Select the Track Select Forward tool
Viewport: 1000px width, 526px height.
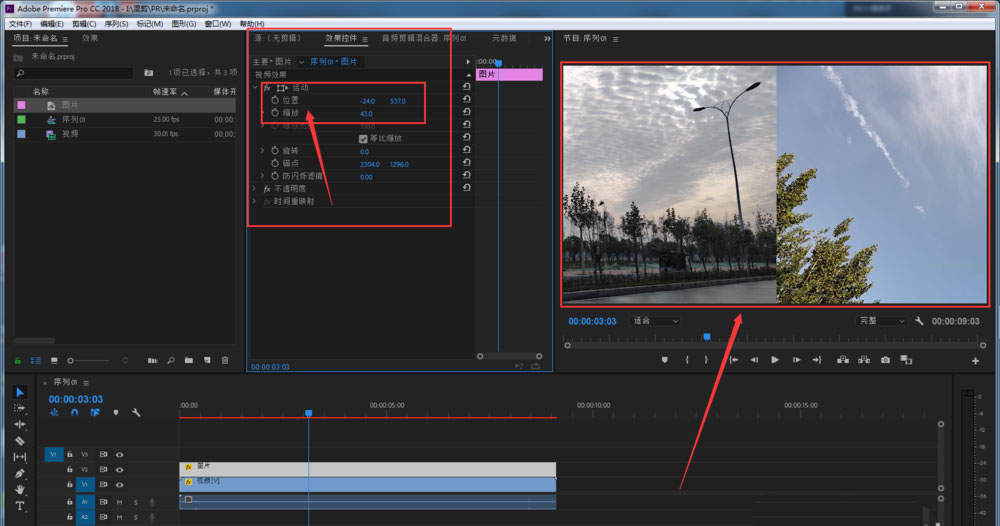tap(20, 408)
